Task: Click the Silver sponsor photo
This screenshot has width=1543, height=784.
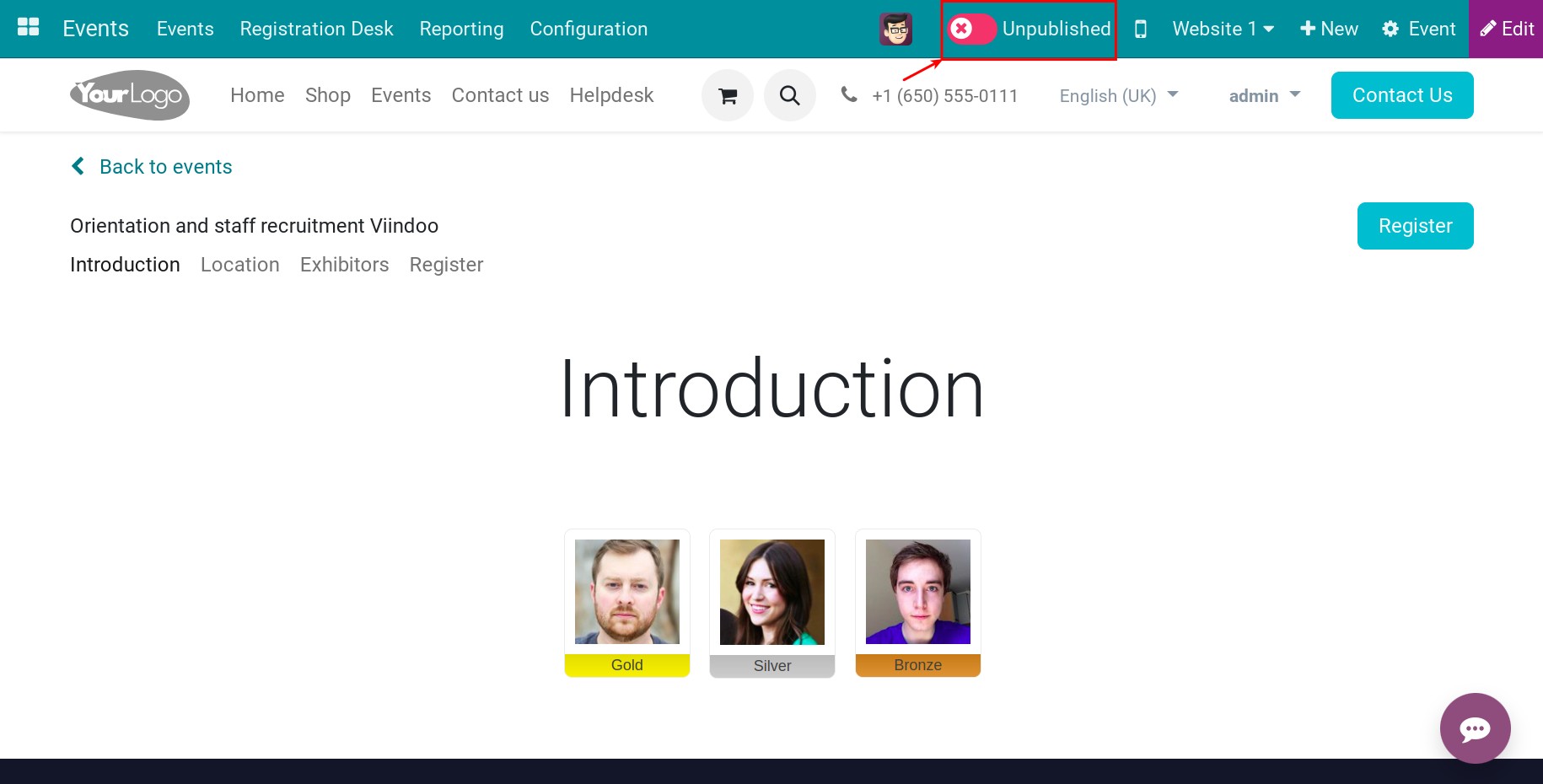Action: coord(772,592)
